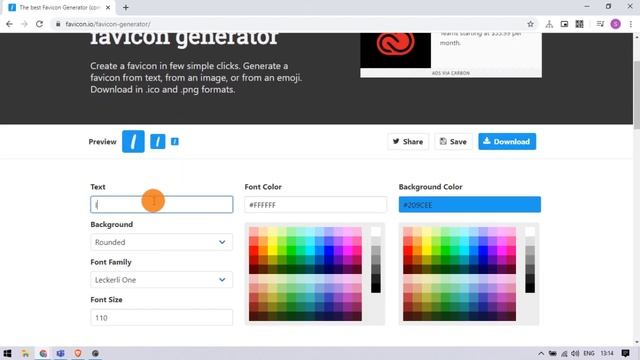Open Microsoft Teams from the taskbar
640x360 pixels.
coord(60,353)
